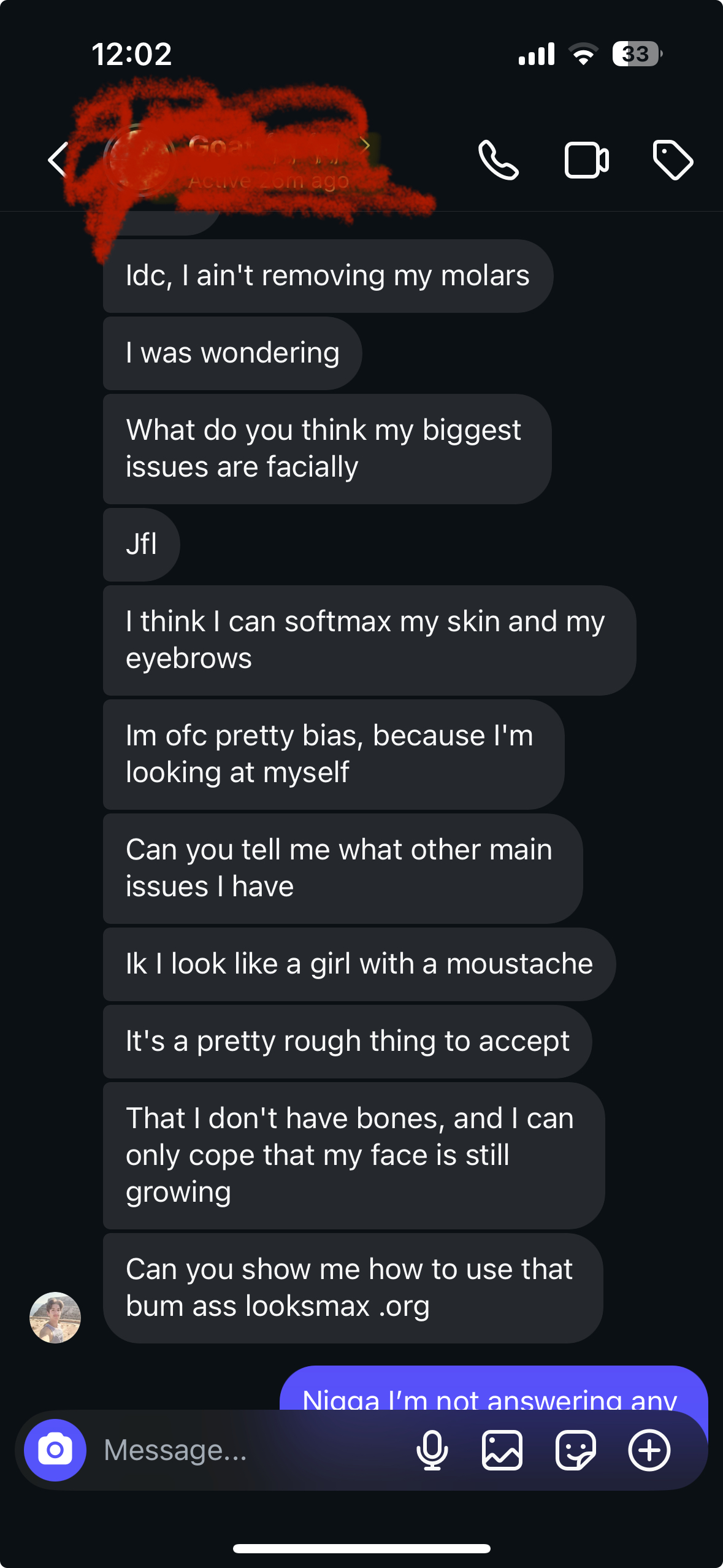Tap the "Jfl" message bubble
Image resolution: width=723 pixels, height=1568 pixels.
[x=142, y=545]
